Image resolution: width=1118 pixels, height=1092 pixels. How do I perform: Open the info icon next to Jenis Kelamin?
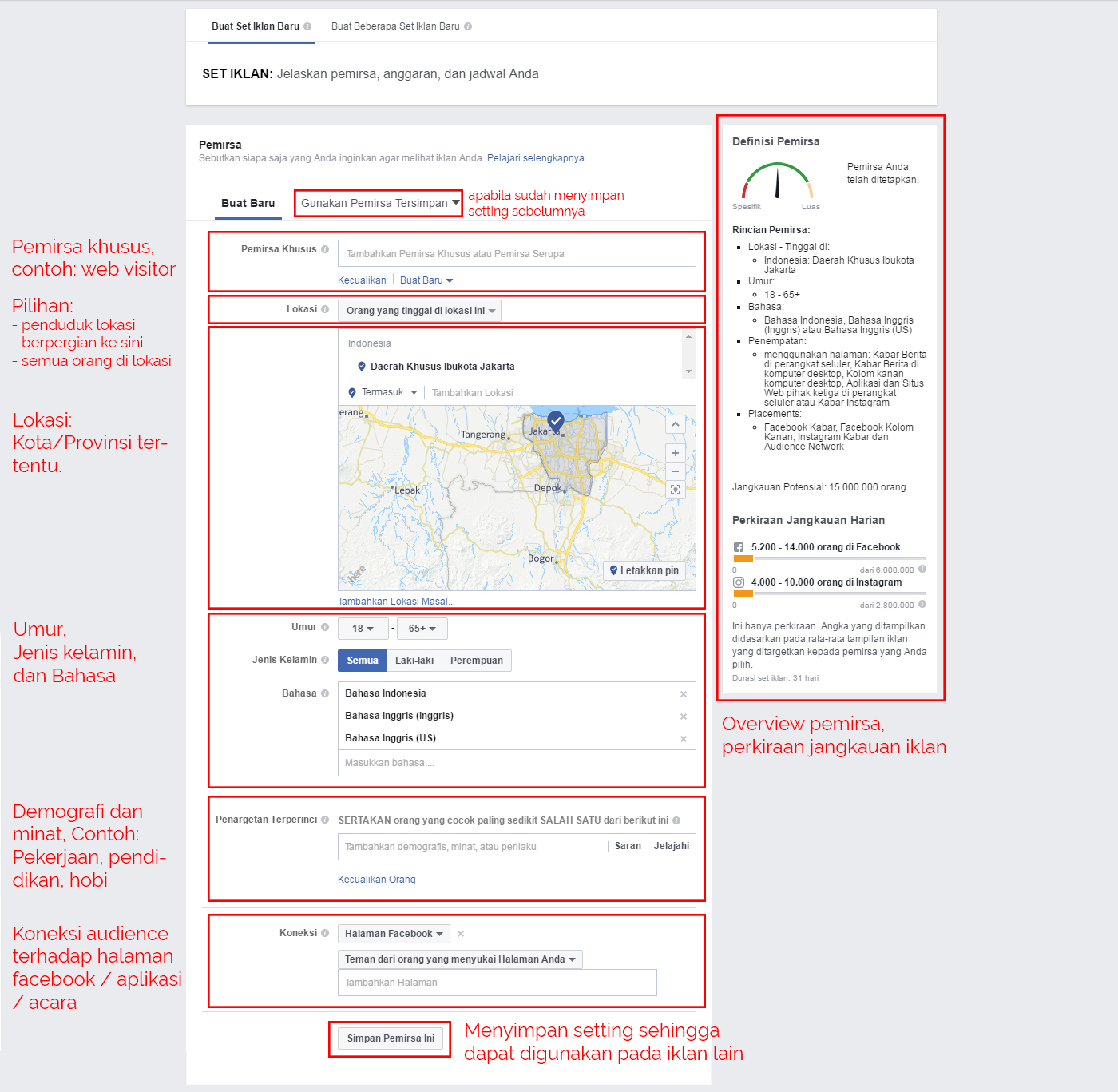coord(325,660)
